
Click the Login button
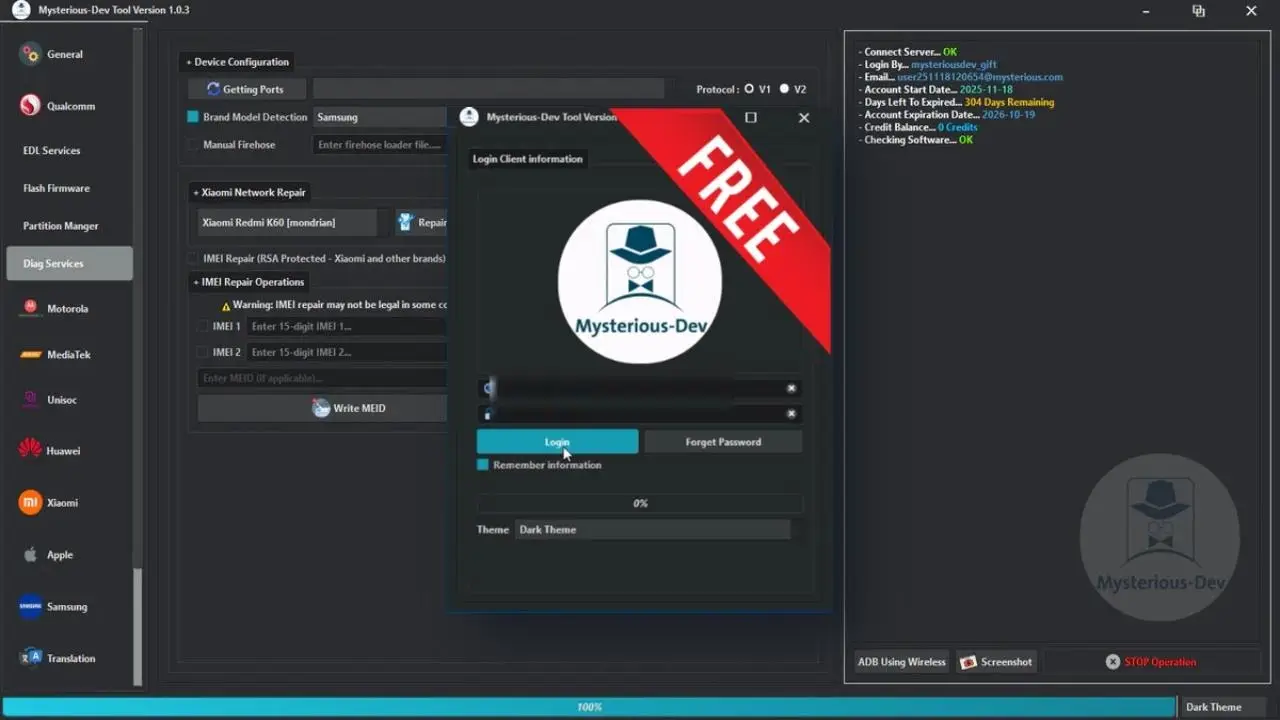(x=557, y=442)
